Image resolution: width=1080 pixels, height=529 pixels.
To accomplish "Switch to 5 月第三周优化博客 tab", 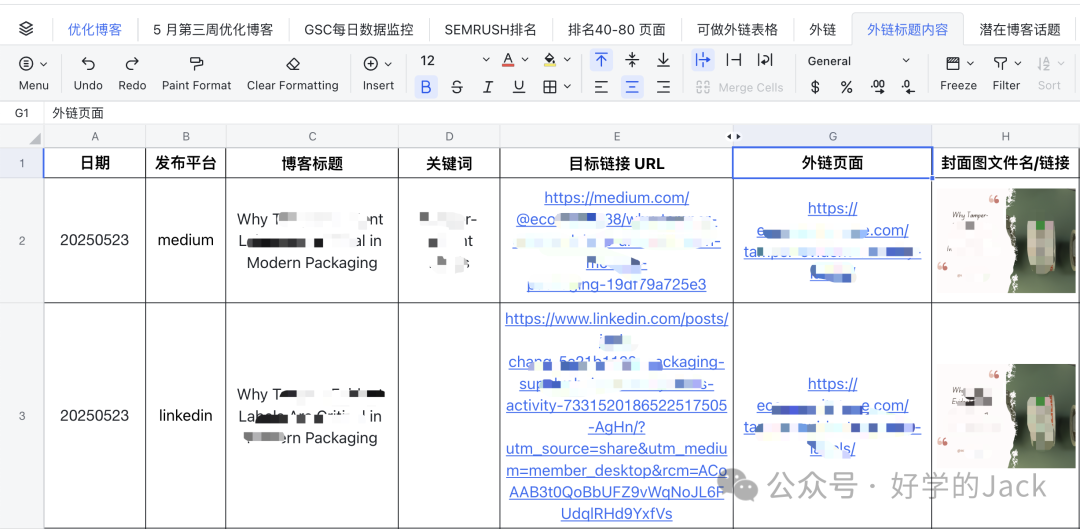I will tap(213, 30).
